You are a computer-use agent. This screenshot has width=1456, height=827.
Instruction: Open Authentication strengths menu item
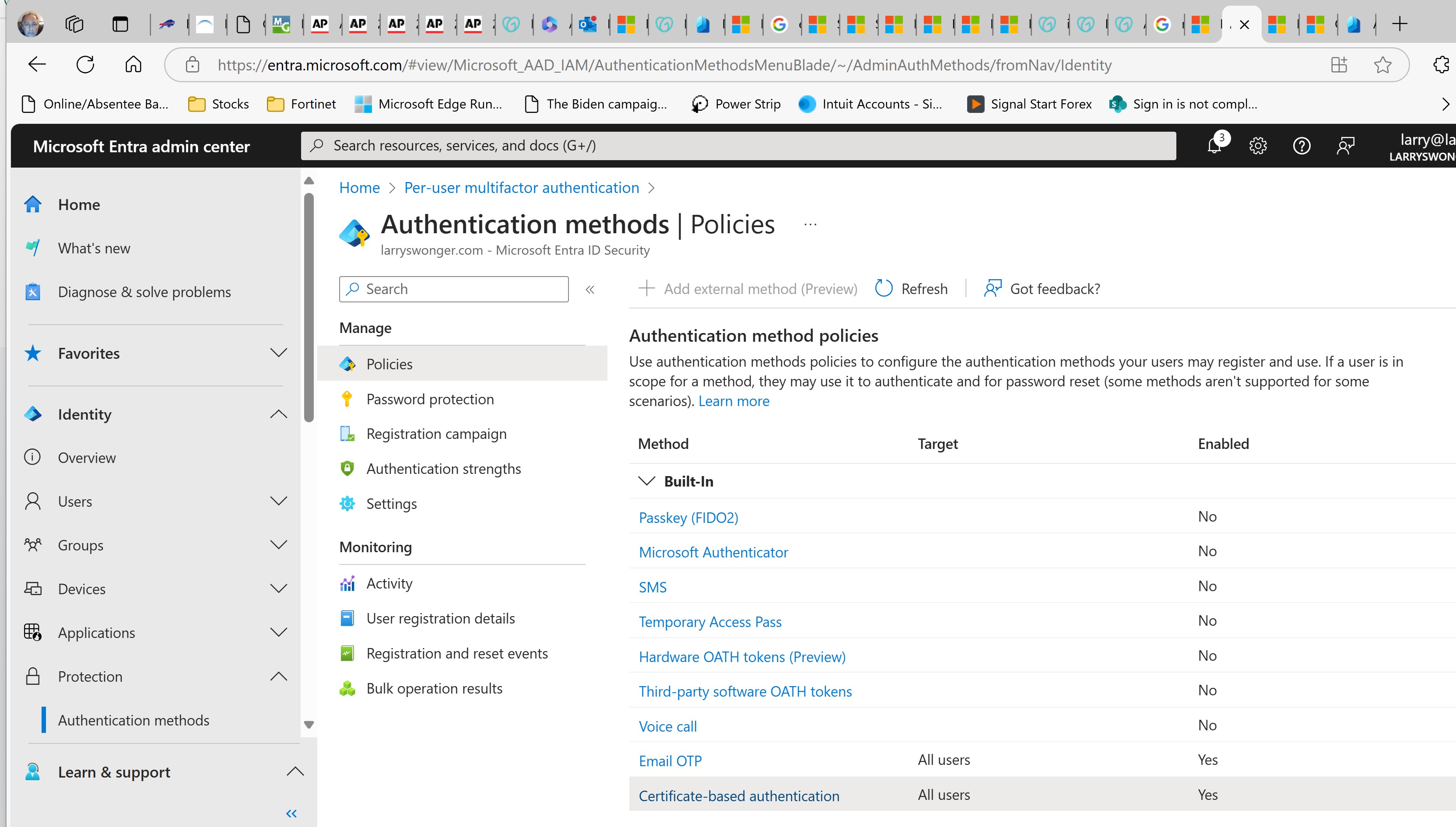[x=443, y=469]
